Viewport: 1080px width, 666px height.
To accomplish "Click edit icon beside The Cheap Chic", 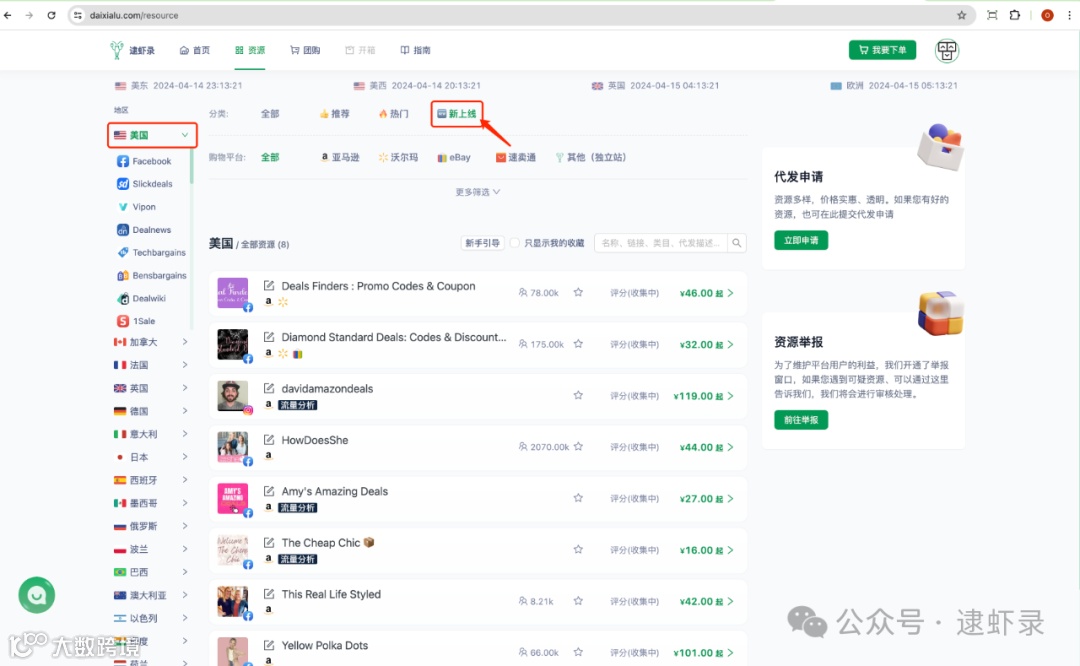I will click(269, 543).
